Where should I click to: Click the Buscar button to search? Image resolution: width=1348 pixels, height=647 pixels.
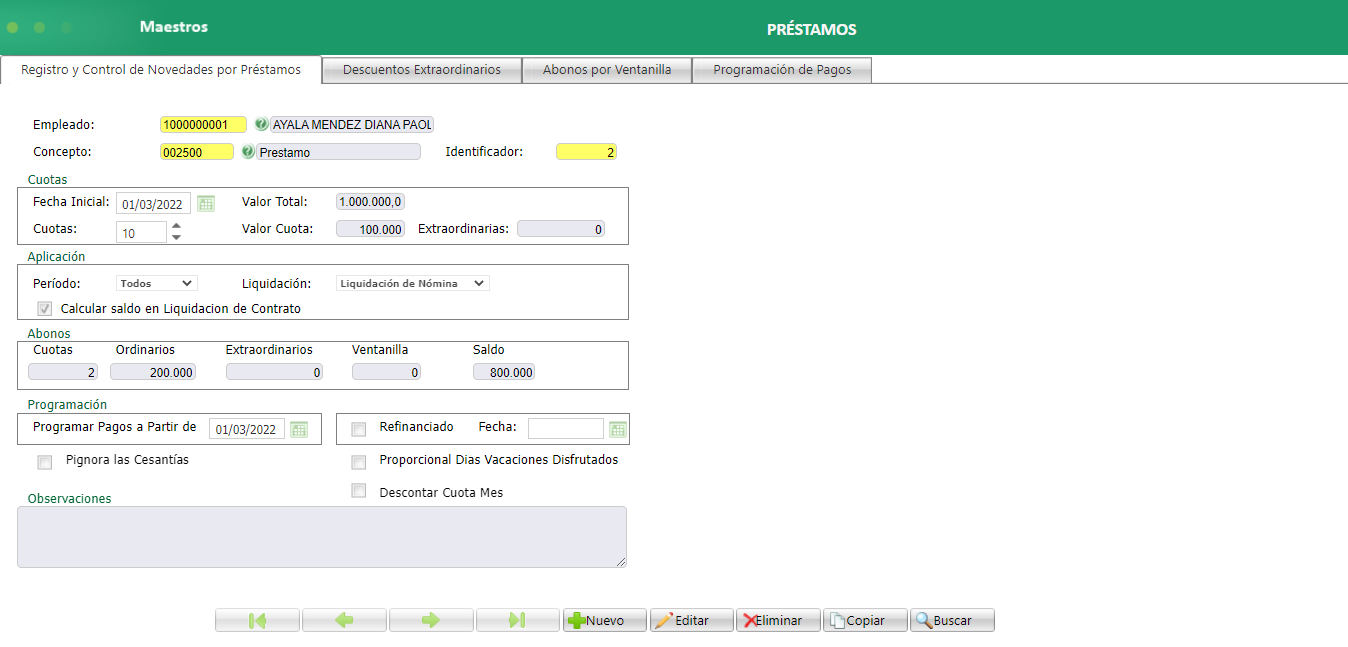[951, 619]
